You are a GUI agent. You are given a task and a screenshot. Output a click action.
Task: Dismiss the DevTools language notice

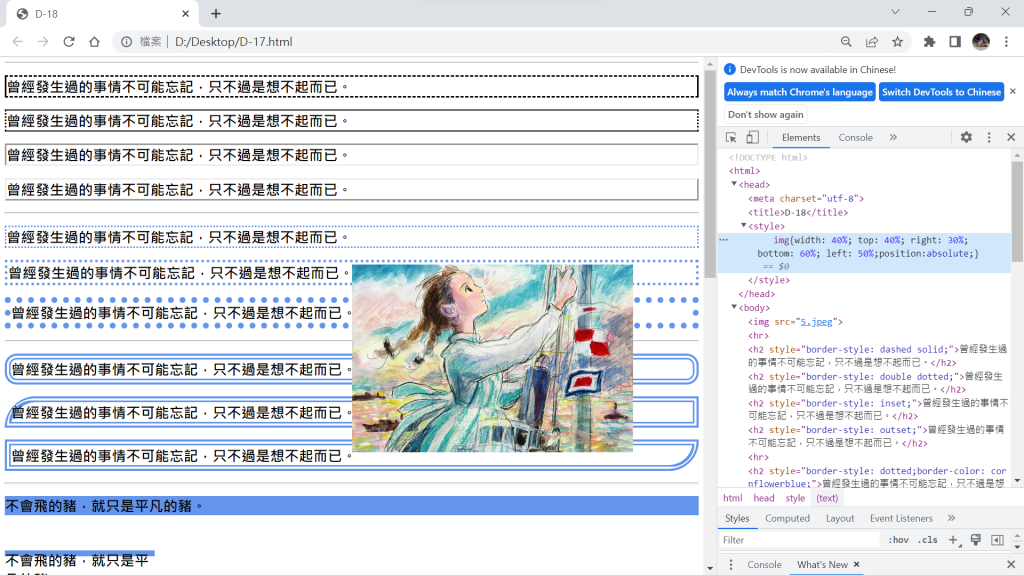[1013, 91]
